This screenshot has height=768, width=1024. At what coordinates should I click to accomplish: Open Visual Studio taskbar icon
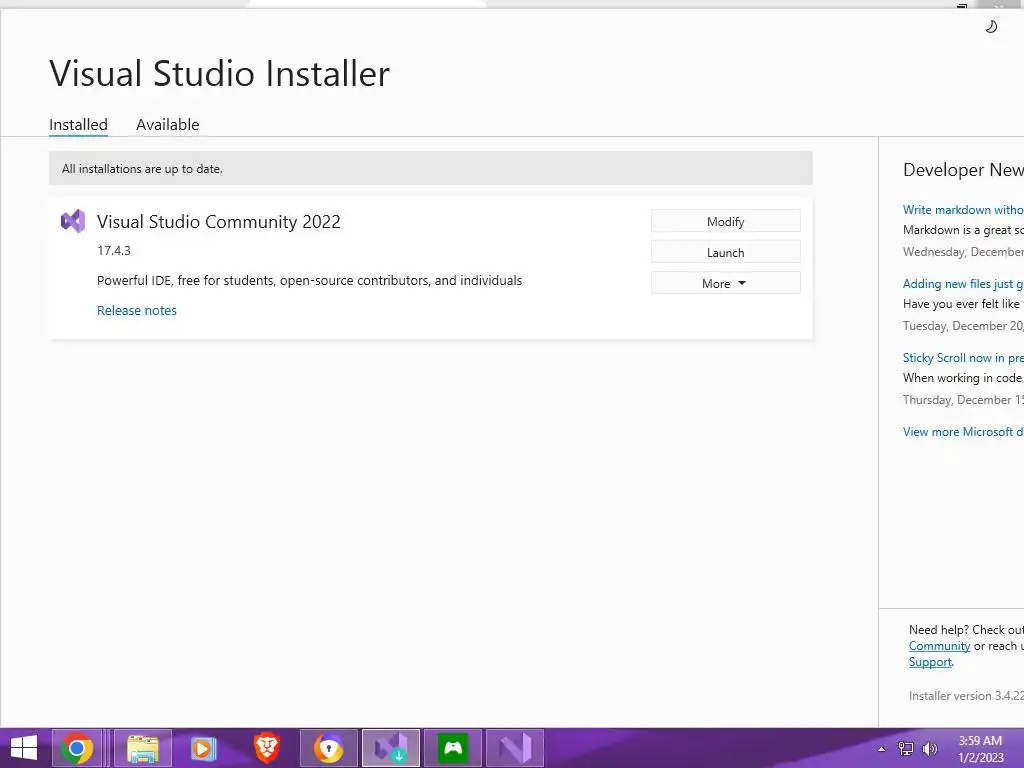pyautogui.click(x=515, y=748)
